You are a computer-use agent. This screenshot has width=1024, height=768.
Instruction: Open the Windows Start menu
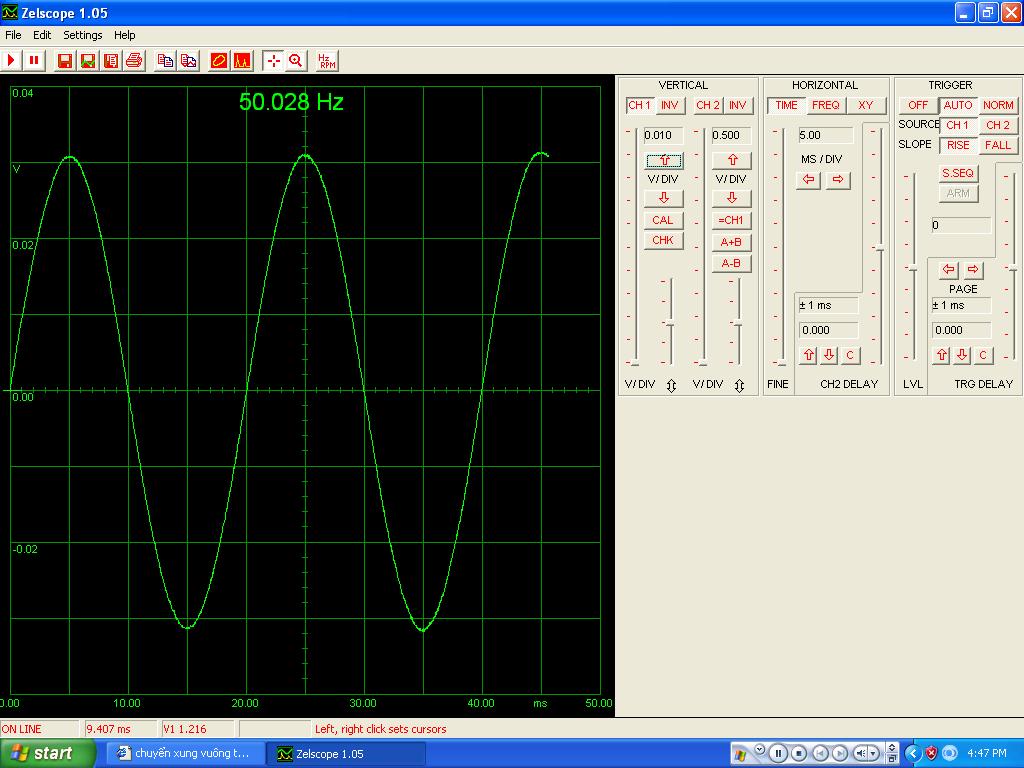pos(47,753)
